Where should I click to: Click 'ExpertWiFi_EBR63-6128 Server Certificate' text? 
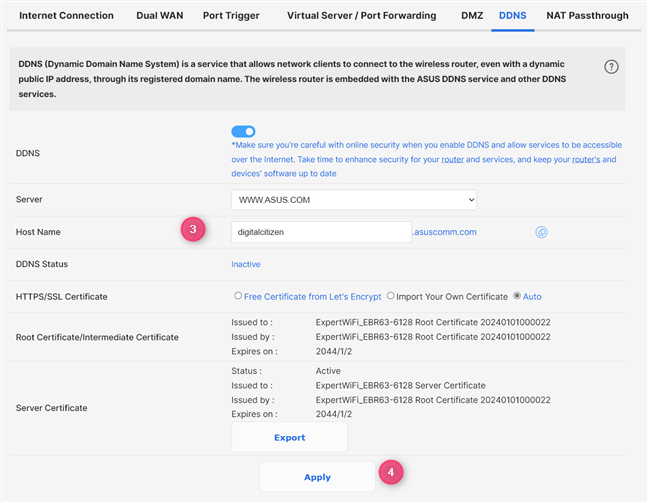point(400,385)
